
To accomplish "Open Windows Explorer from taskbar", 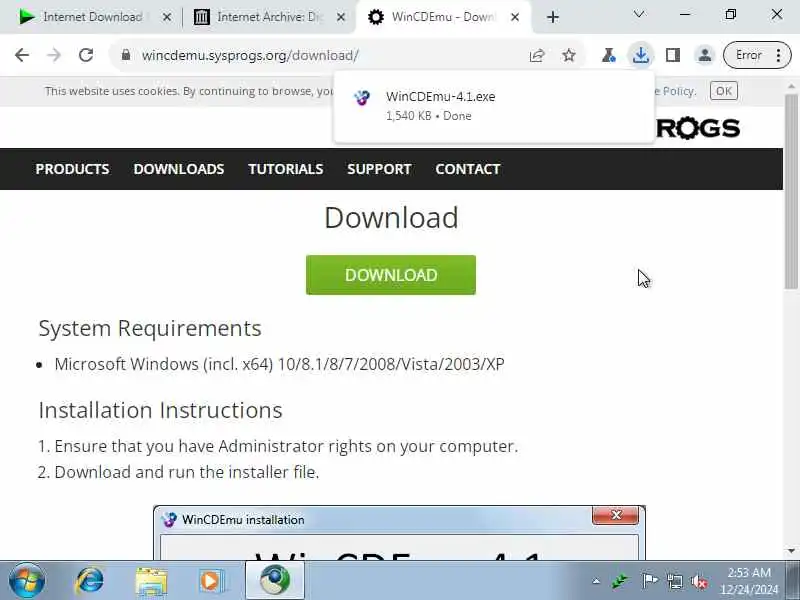I will pyautogui.click(x=152, y=581).
